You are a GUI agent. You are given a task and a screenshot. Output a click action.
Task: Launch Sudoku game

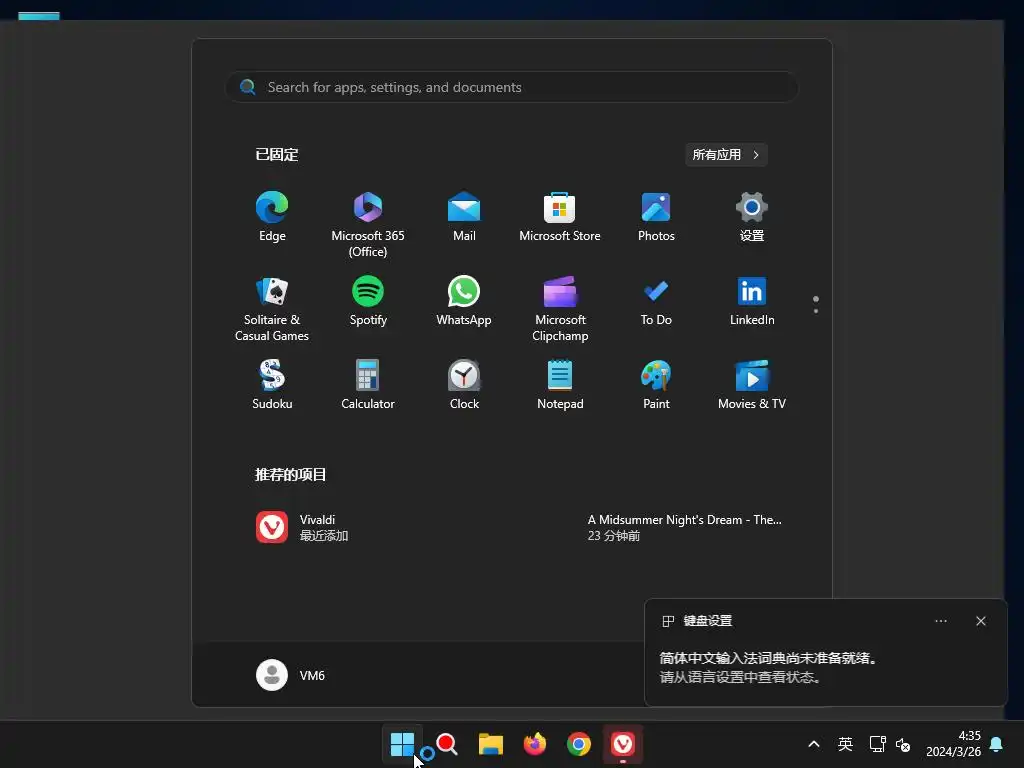[272, 385]
